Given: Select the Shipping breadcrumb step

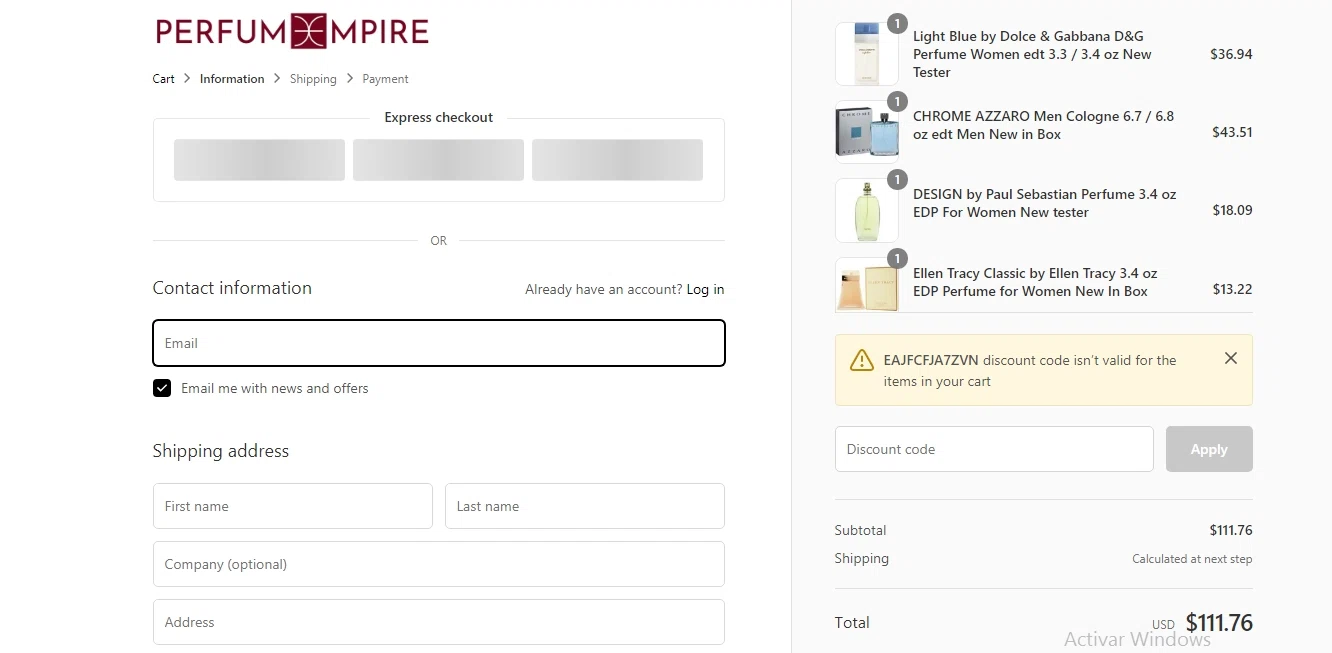Looking at the screenshot, I should tap(313, 79).
